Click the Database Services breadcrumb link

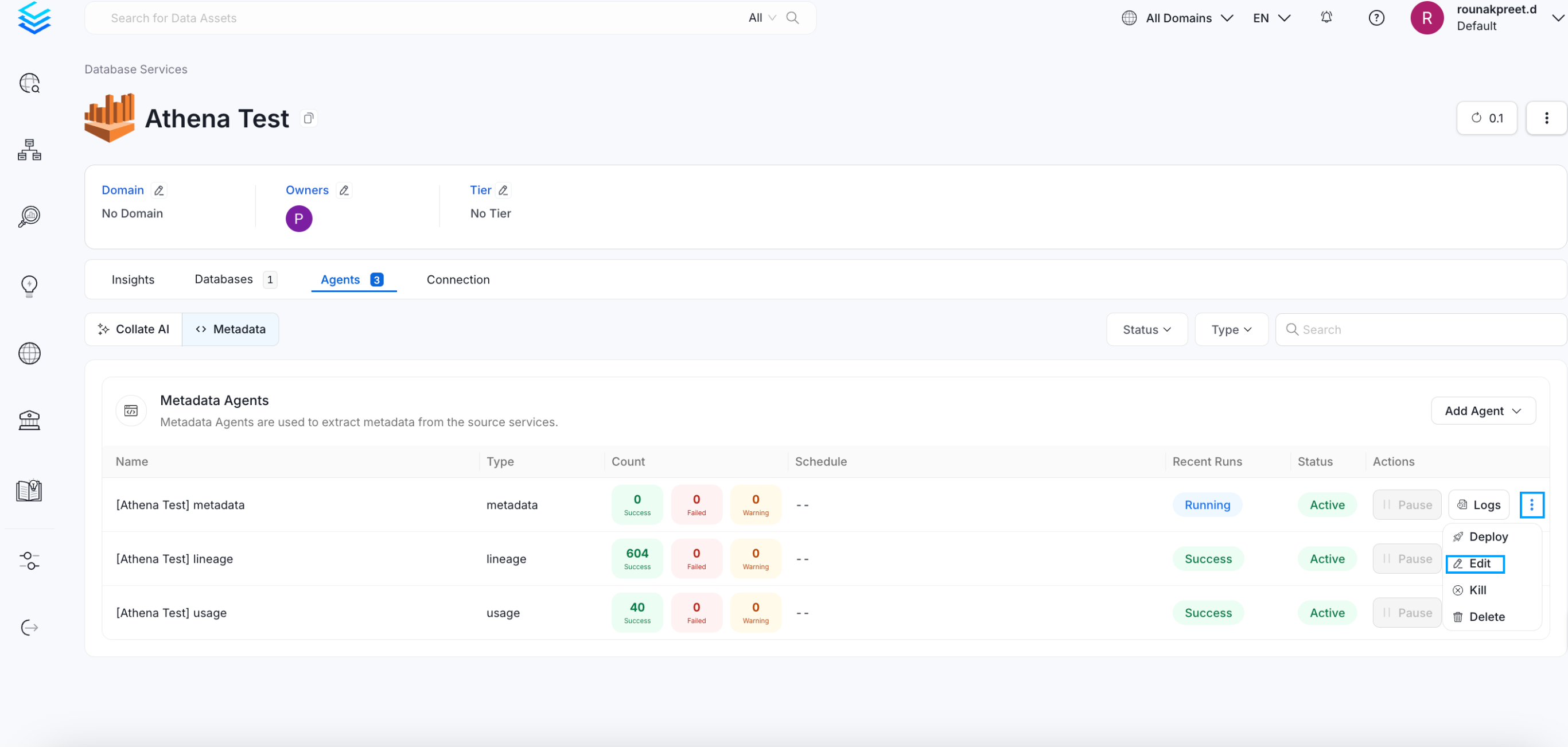tap(136, 69)
